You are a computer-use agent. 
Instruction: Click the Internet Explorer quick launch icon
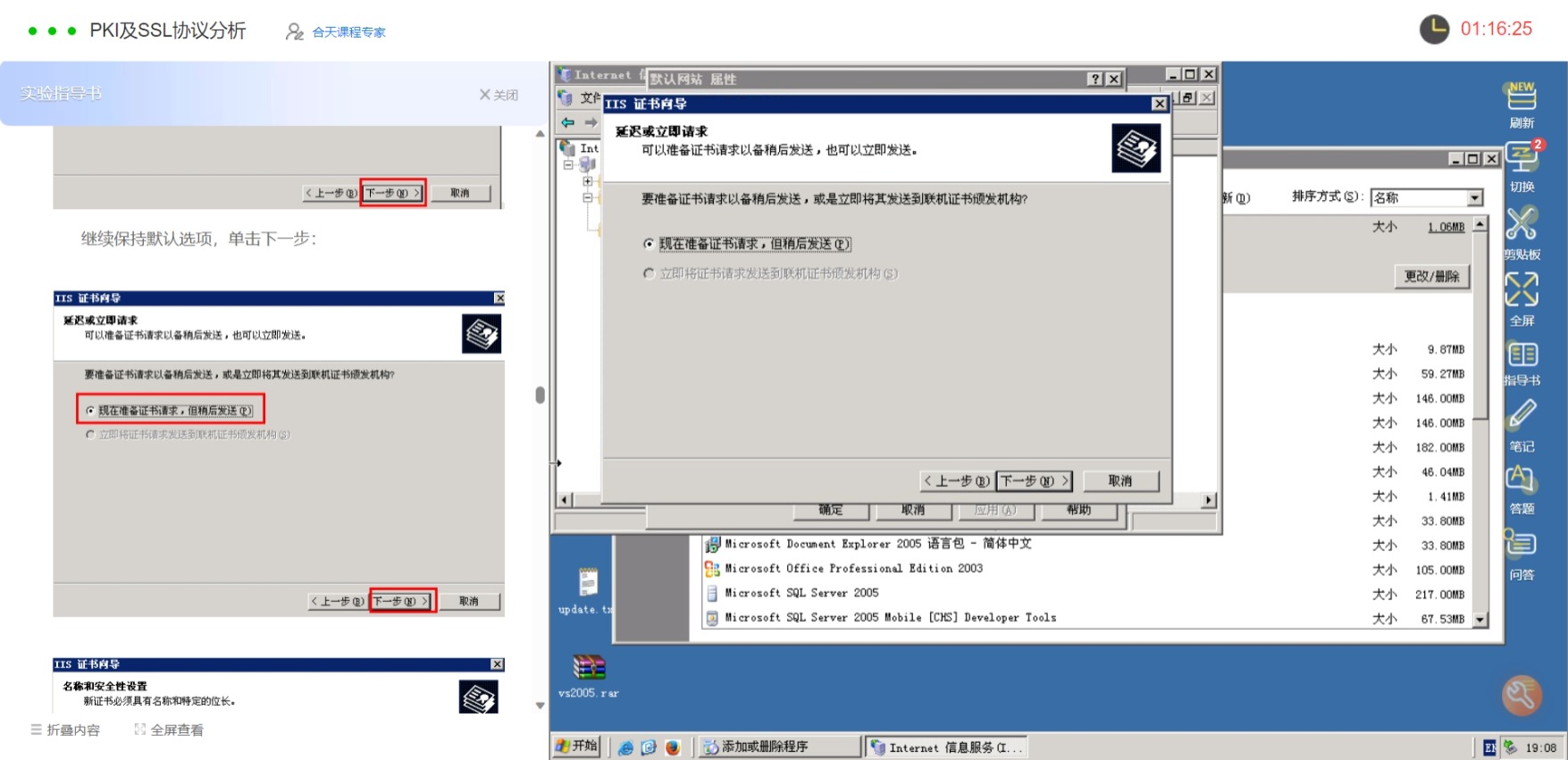coord(625,747)
